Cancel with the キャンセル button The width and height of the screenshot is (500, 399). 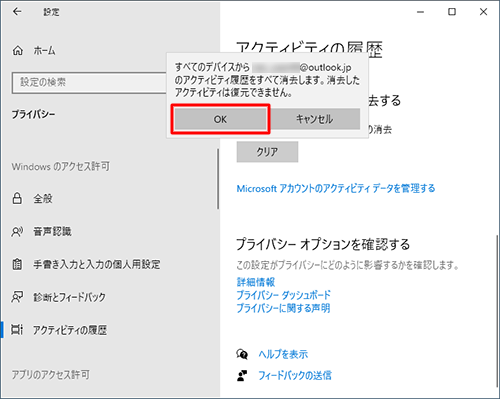tap(314, 119)
